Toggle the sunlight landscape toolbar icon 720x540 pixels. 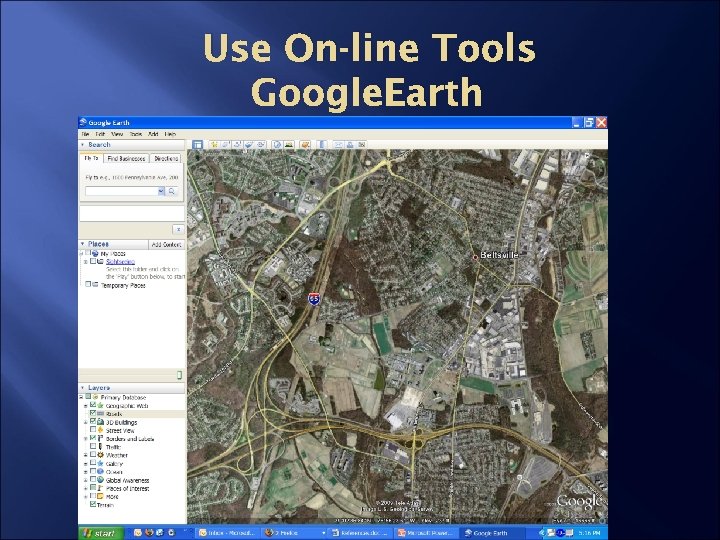pos(289,145)
